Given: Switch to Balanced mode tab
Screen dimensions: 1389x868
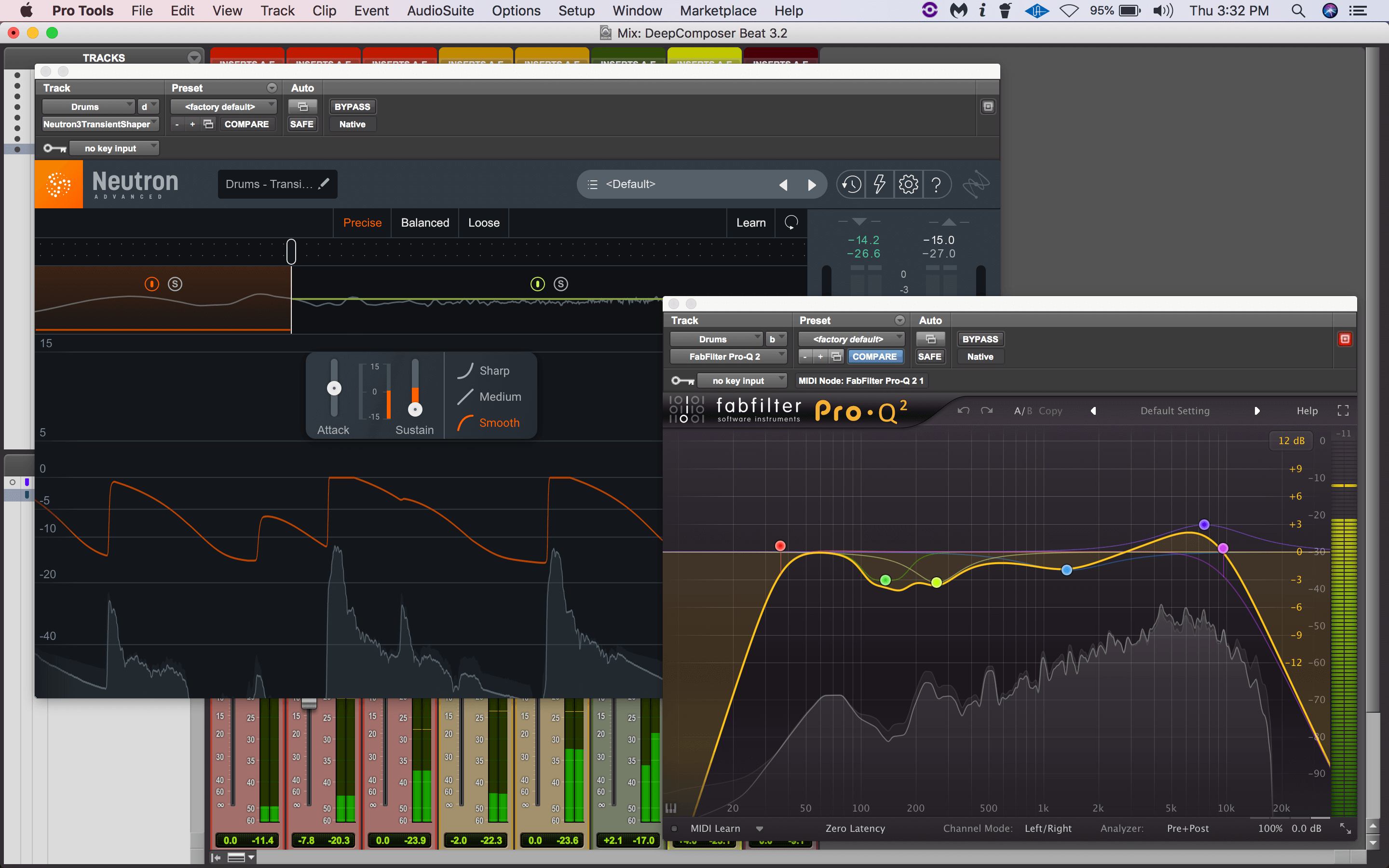Looking at the screenshot, I should click(x=425, y=223).
